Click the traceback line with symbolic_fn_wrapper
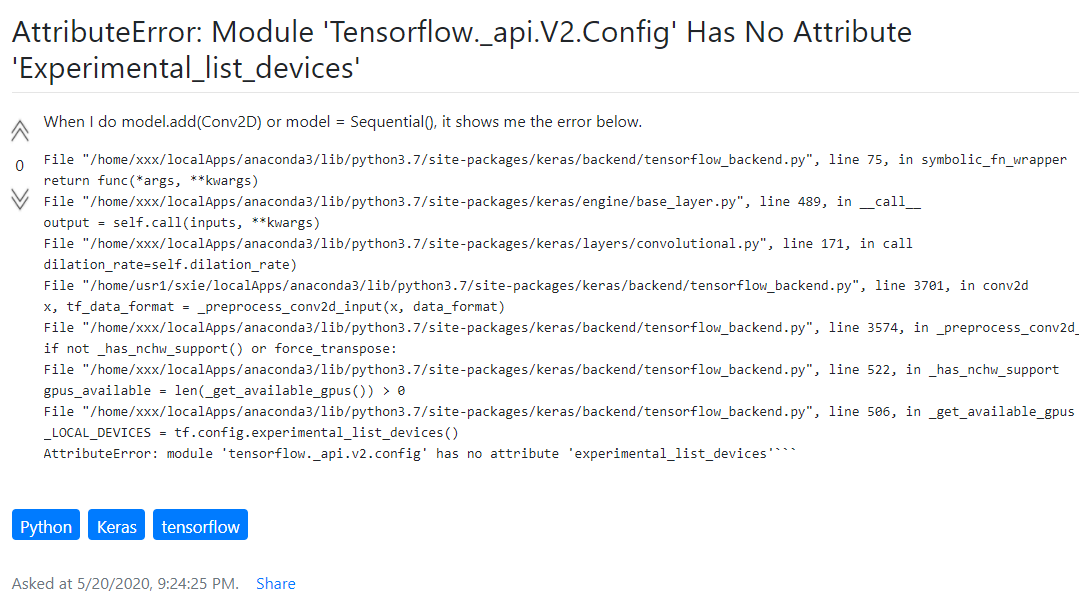Image resolution: width=1079 pixels, height=606 pixels. pos(555,160)
